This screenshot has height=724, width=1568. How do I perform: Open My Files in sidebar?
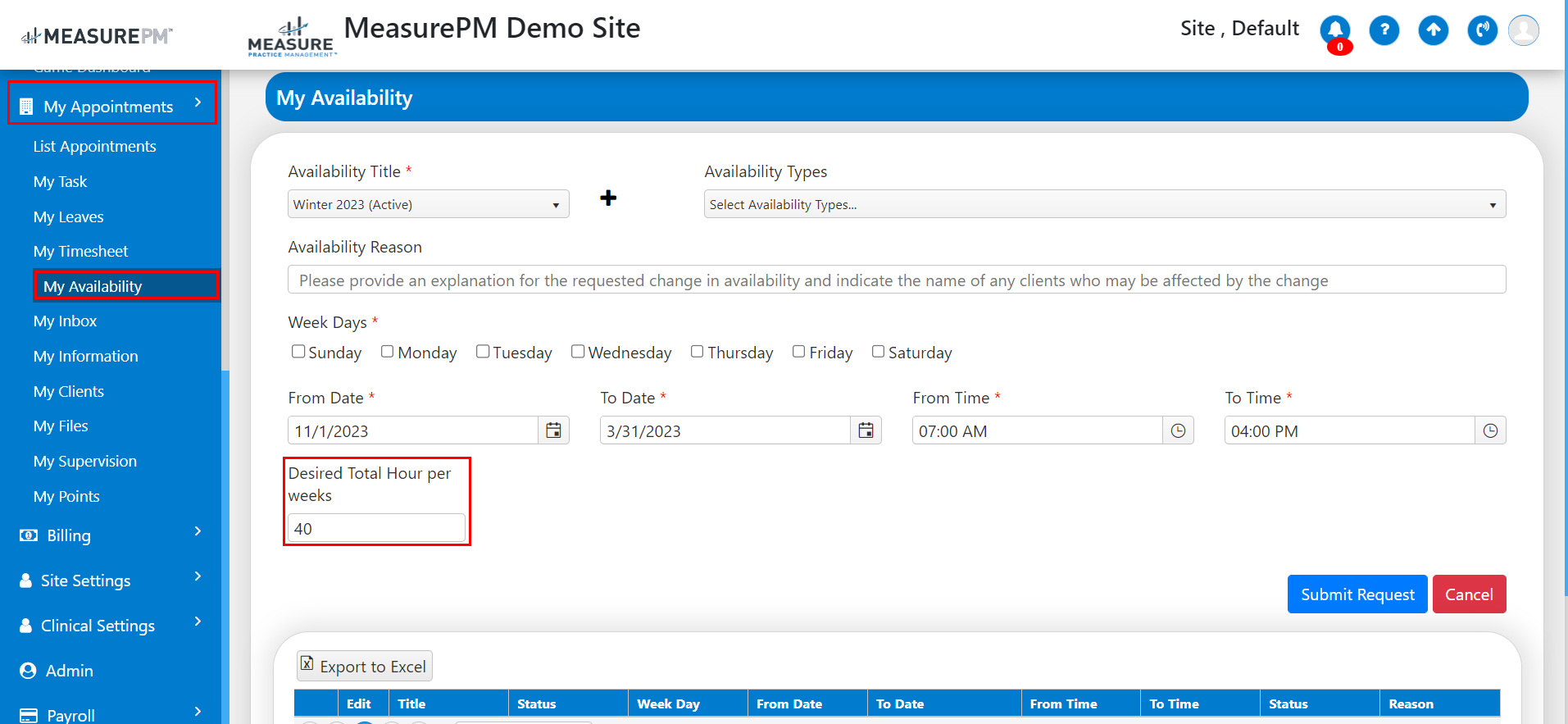click(61, 426)
